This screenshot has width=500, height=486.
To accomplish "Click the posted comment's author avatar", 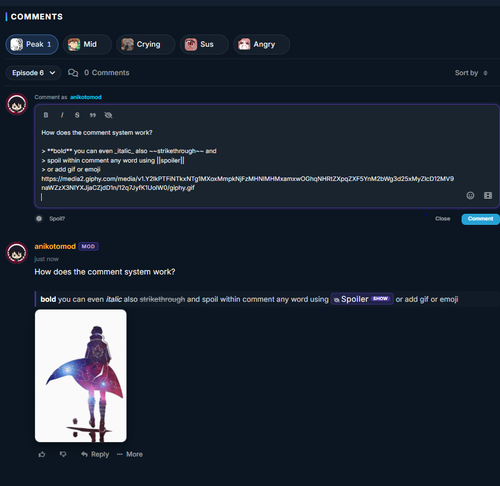I will pos(17,253).
